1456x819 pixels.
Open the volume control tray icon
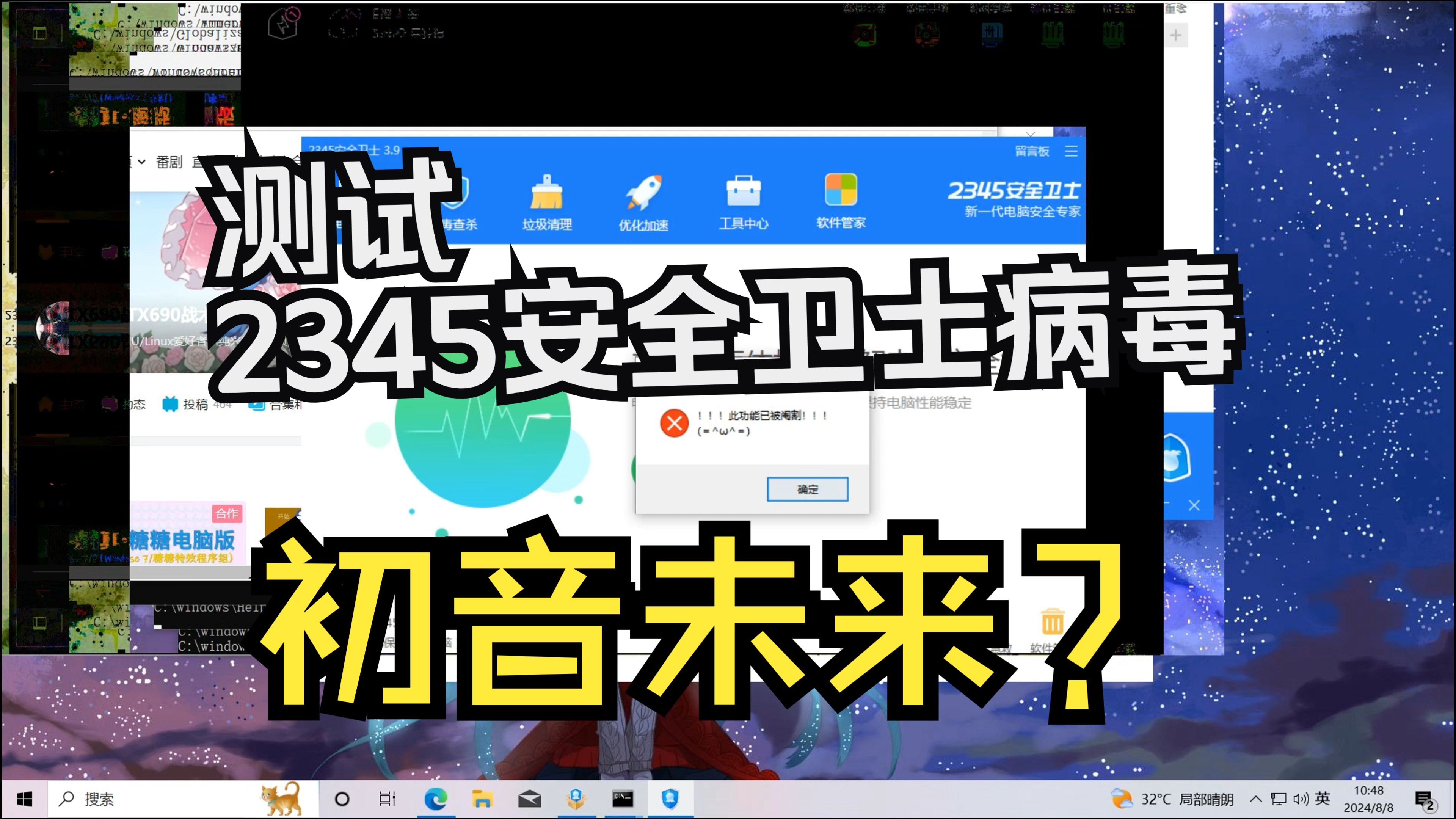[1301, 799]
